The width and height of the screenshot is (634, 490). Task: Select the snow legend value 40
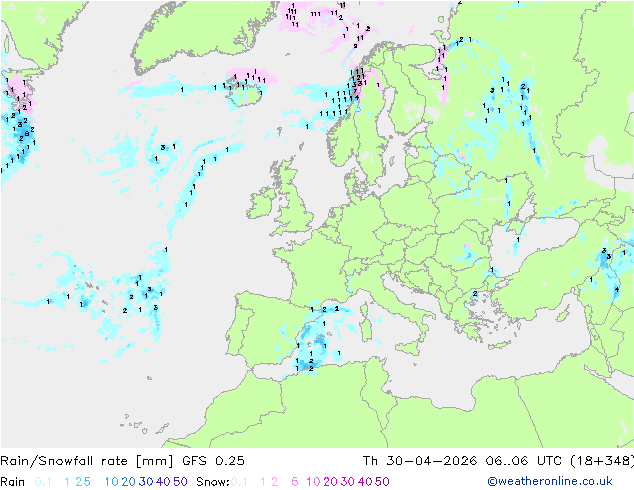(365, 482)
